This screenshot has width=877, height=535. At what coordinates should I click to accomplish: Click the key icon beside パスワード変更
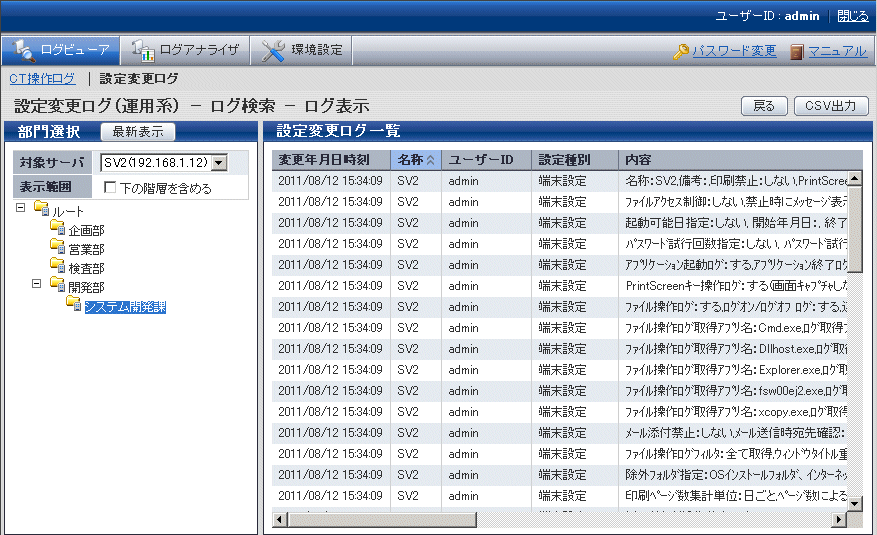(681, 51)
